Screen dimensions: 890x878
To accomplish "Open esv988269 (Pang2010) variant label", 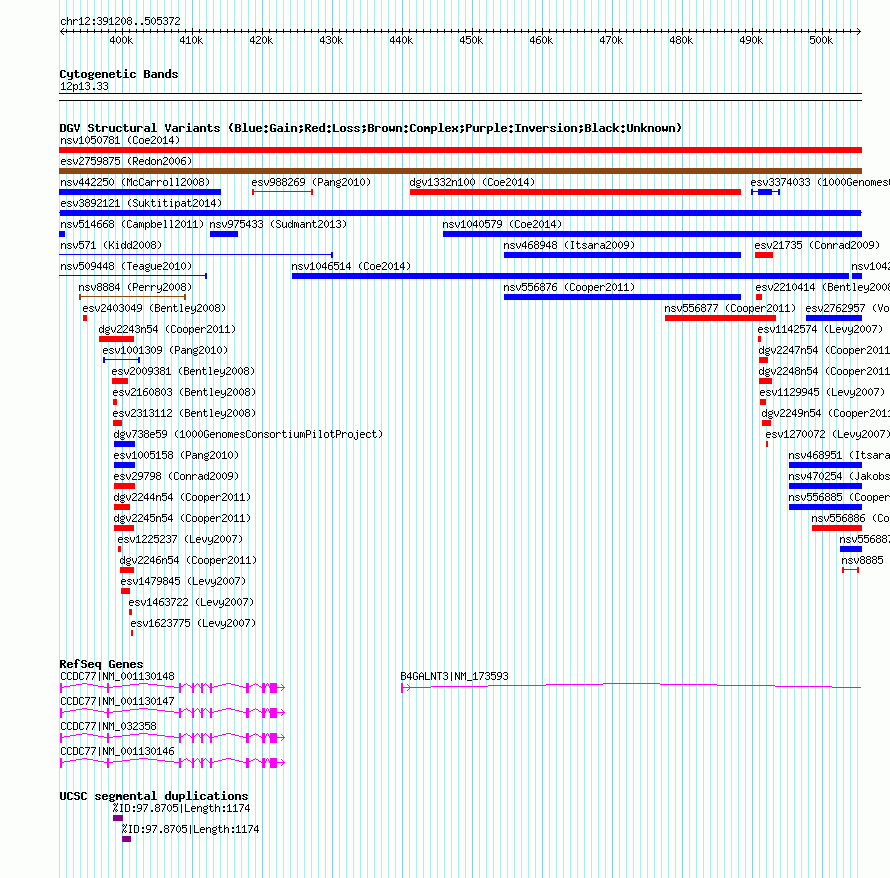I will click(x=311, y=182).
